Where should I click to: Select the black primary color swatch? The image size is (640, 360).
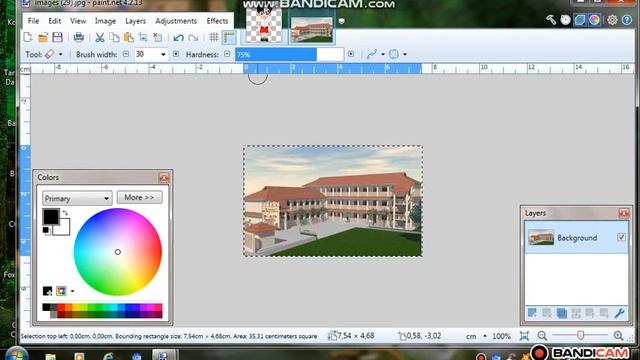[51, 216]
